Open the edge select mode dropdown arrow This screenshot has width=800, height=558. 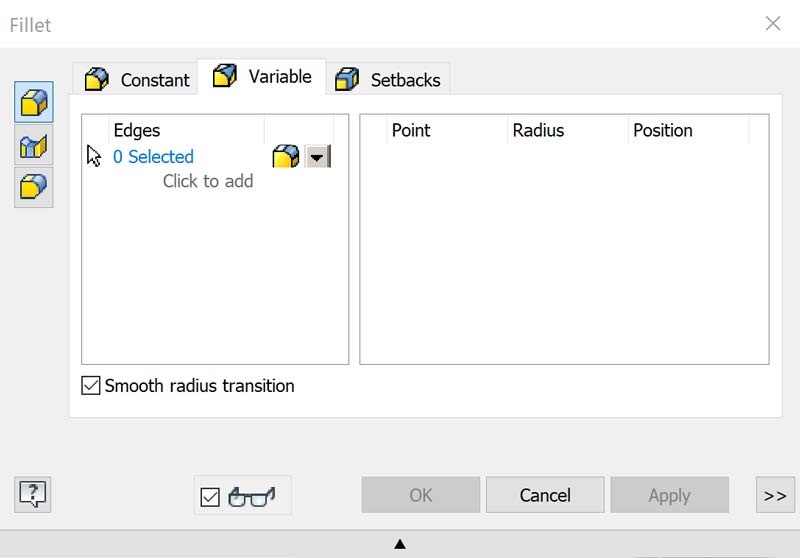click(x=317, y=157)
